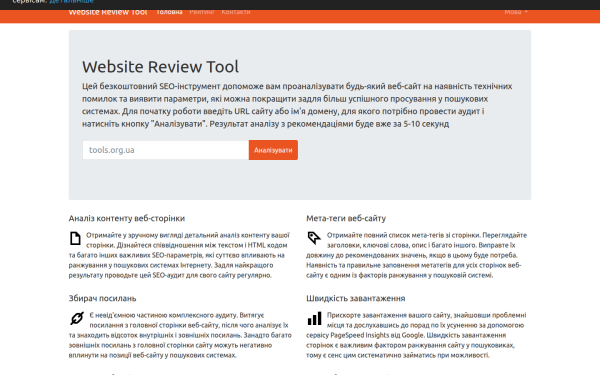
Task: Follow the Детальніше link in top banner
Action: point(72,2)
